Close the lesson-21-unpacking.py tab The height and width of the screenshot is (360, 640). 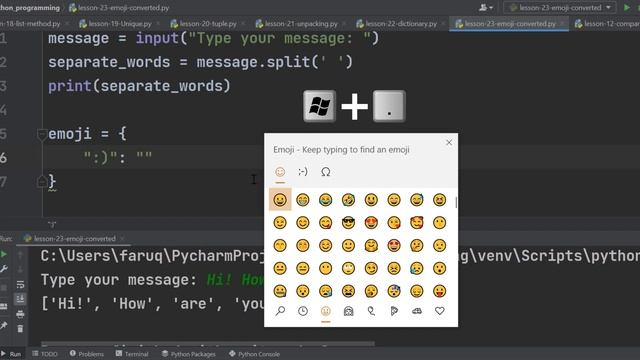(x=344, y=24)
